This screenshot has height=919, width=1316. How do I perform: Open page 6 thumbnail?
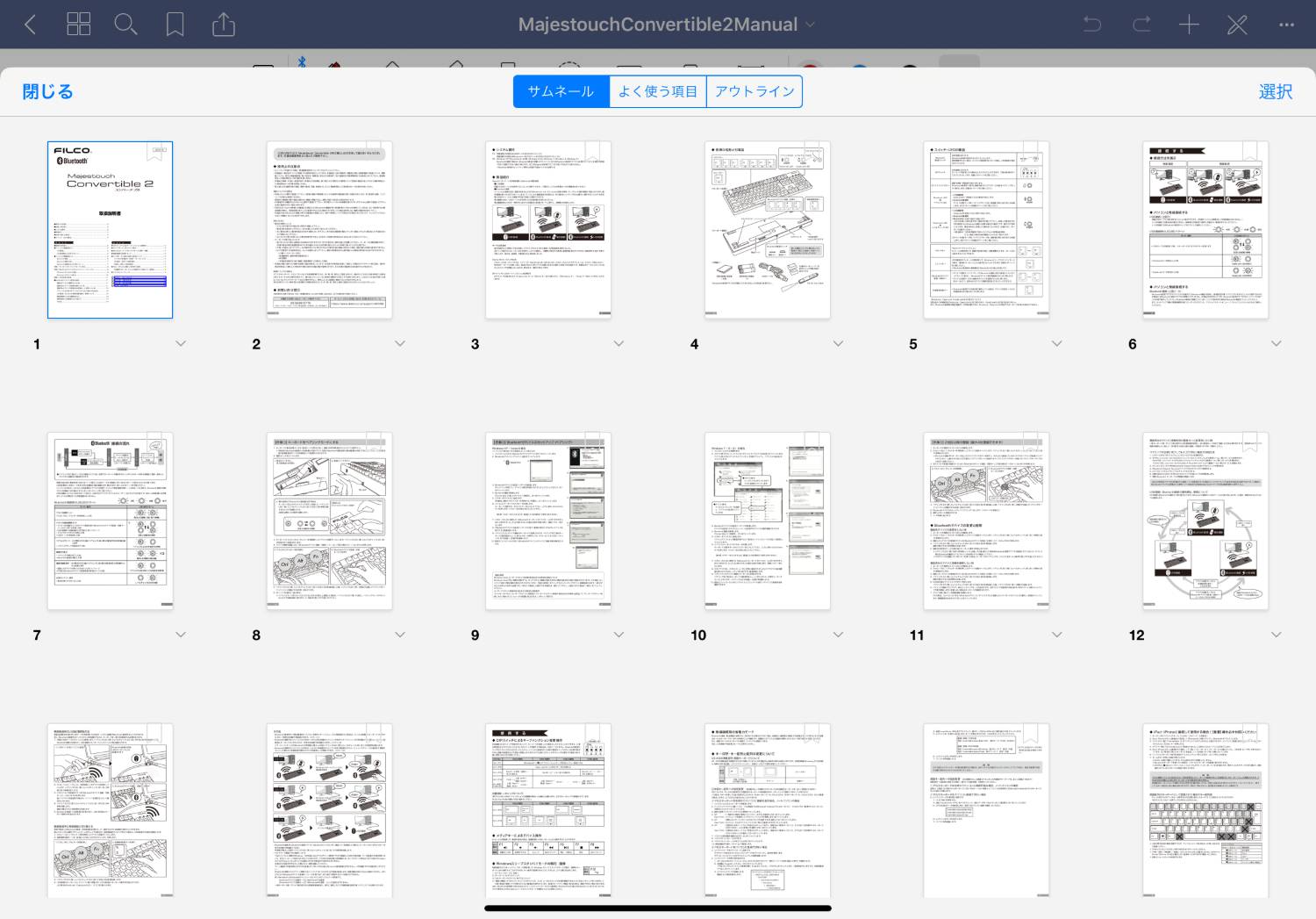(x=1205, y=230)
